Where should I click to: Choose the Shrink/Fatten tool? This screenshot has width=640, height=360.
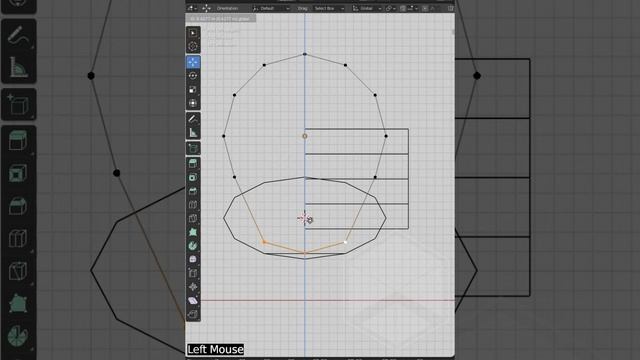[x=193, y=287]
